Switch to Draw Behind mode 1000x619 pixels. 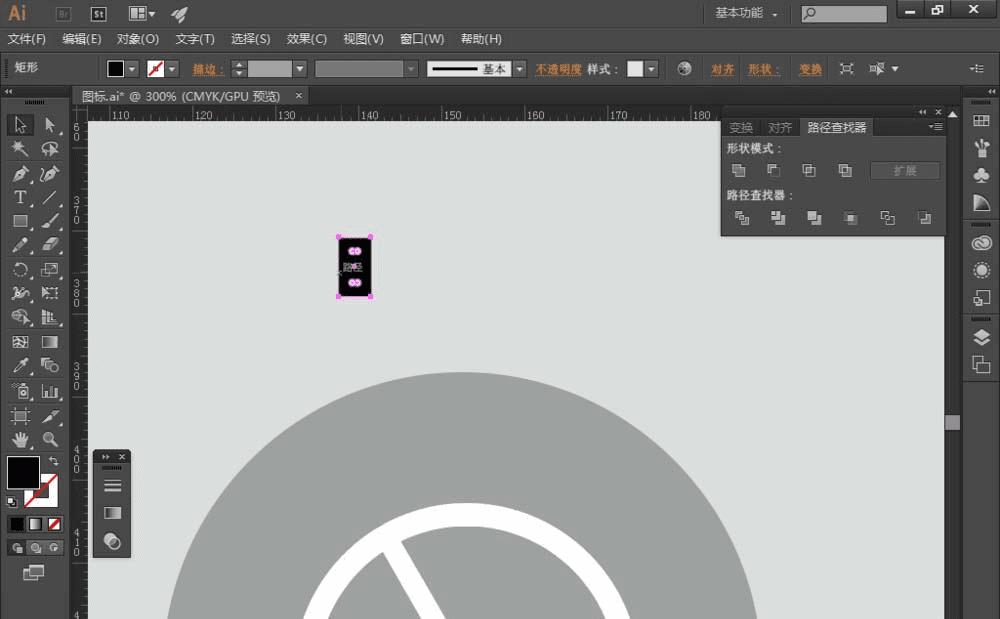click(36, 548)
